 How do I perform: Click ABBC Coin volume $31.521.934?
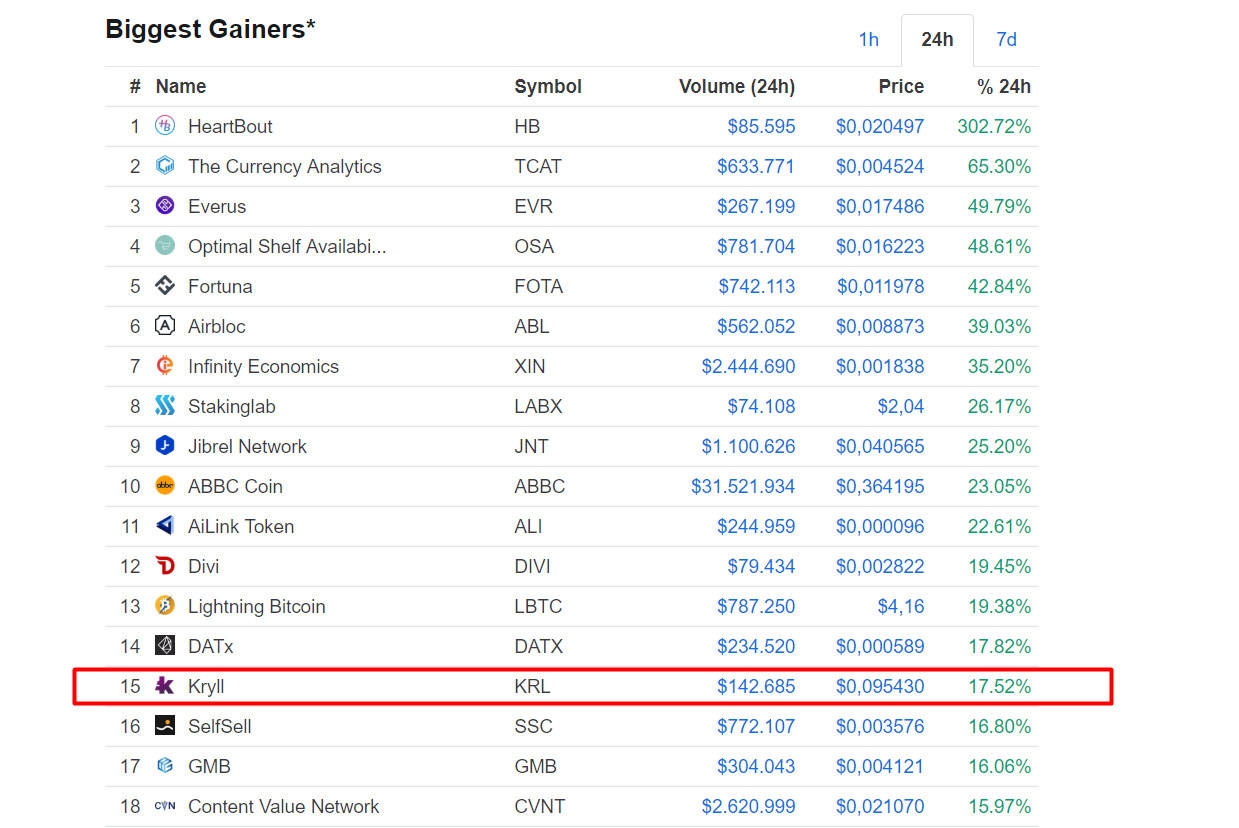[x=743, y=487]
